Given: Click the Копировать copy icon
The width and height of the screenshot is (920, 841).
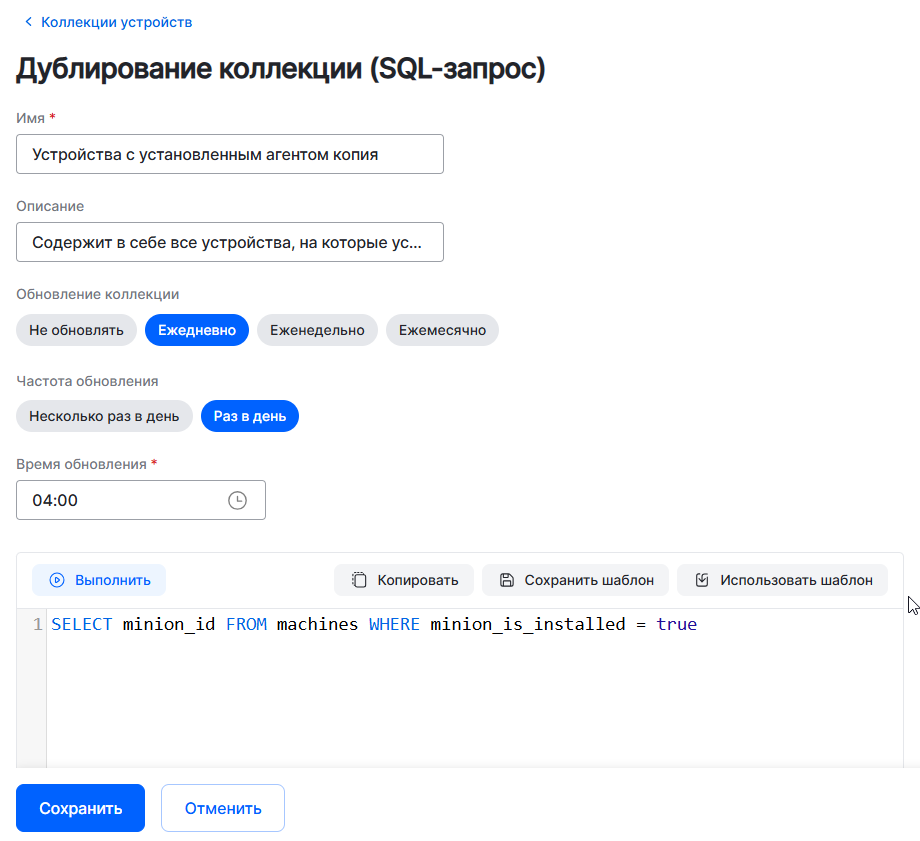Looking at the screenshot, I should tap(359, 580).
